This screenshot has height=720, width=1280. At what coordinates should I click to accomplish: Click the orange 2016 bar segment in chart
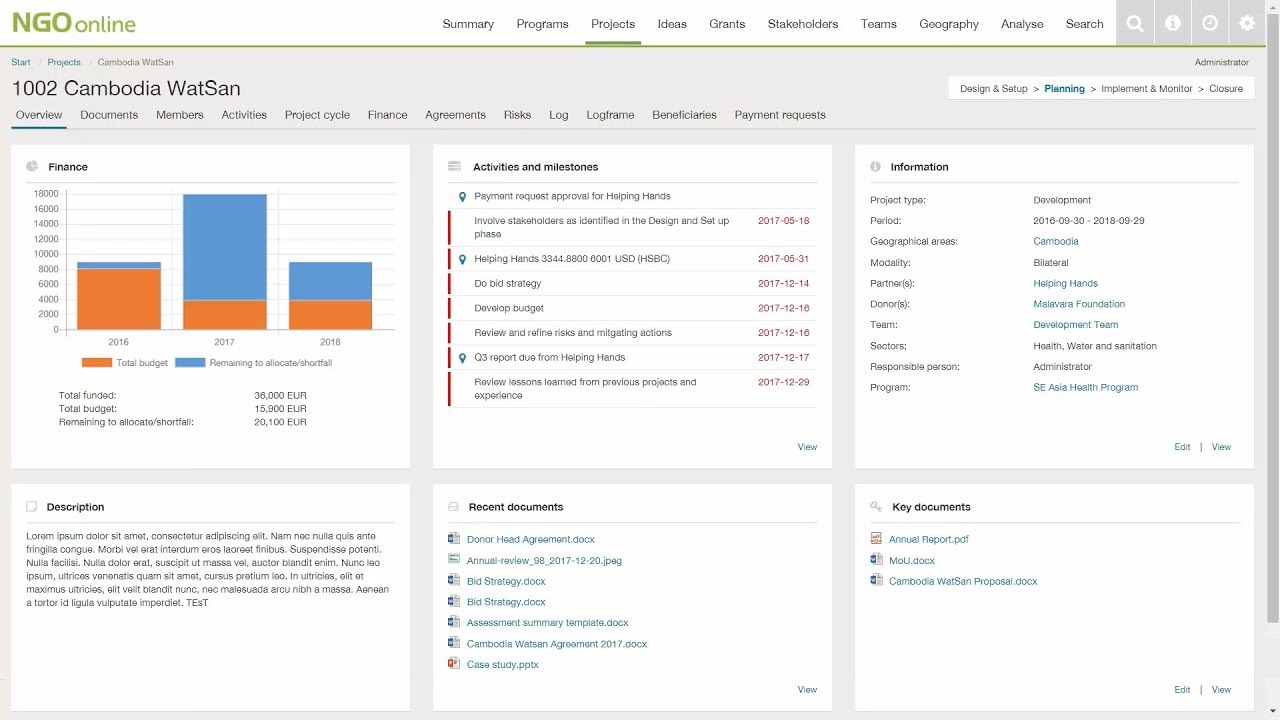click(x=119, y=299)
